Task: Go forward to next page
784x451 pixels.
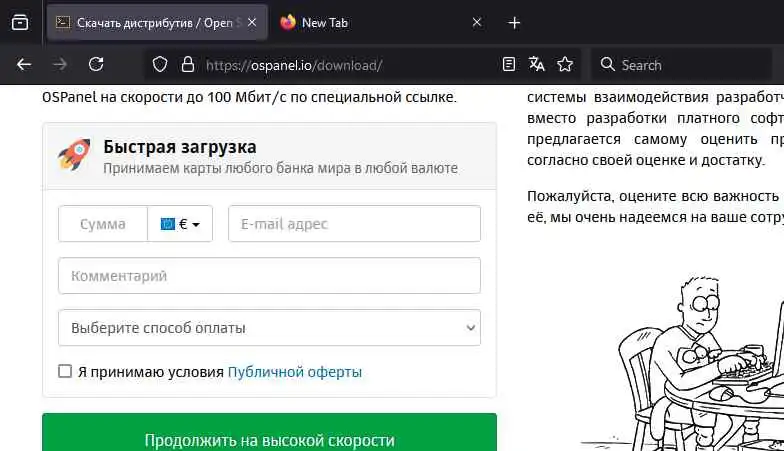Action: click(x=60, y=64)
